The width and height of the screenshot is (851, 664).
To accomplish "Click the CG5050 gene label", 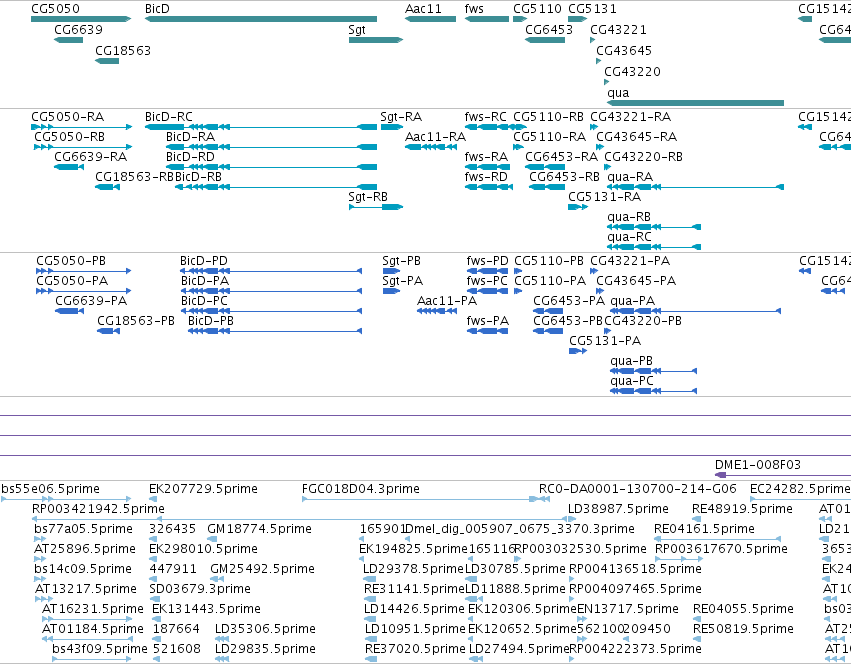I will point(55,9).
